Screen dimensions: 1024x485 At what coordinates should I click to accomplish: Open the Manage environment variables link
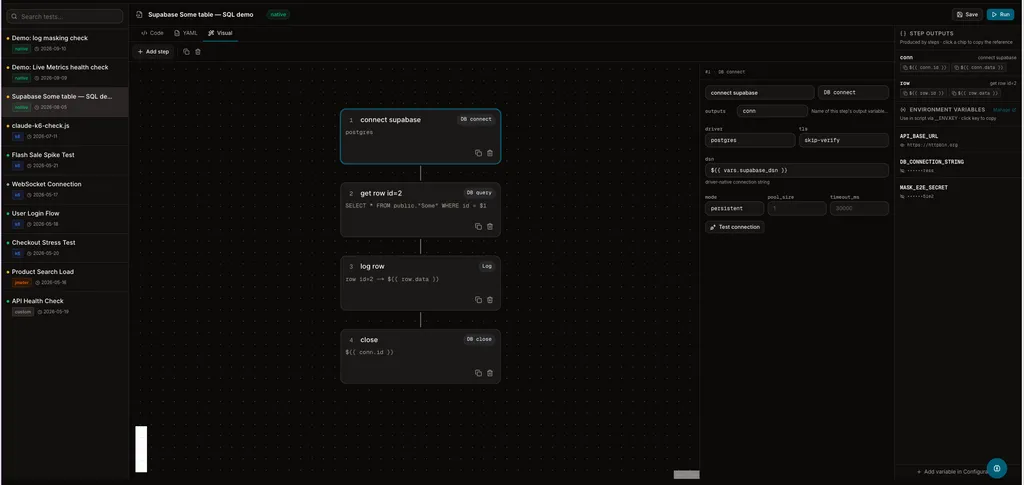[1004, 110]
